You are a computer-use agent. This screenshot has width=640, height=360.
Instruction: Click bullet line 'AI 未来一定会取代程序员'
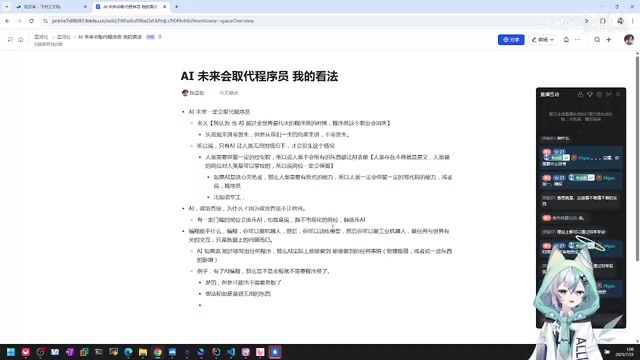(x=219, y=112)
